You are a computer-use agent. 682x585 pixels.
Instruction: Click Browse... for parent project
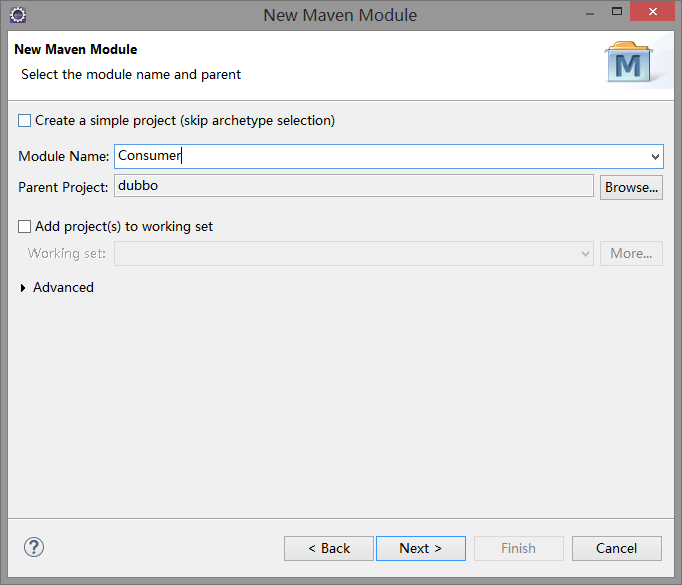point(631,187)
